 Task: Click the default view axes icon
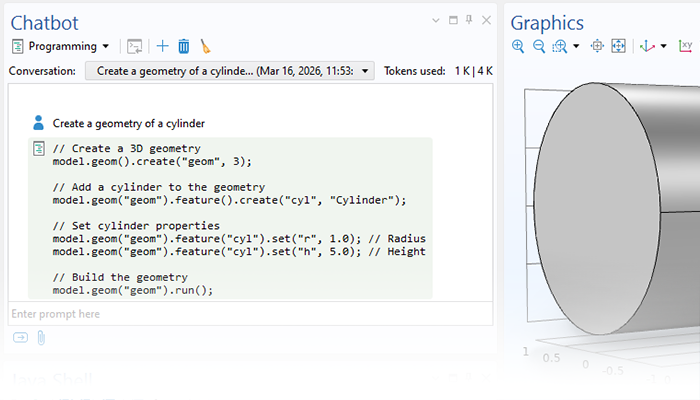point(647,46)
